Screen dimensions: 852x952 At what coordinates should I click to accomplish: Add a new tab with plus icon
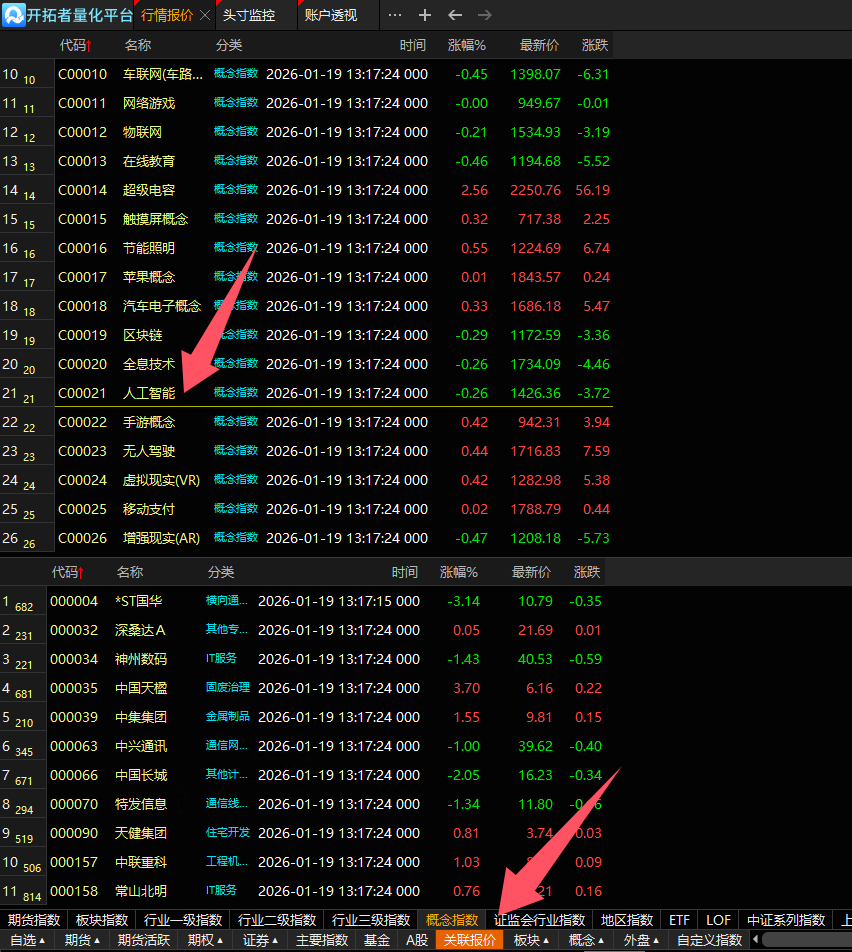424,16
